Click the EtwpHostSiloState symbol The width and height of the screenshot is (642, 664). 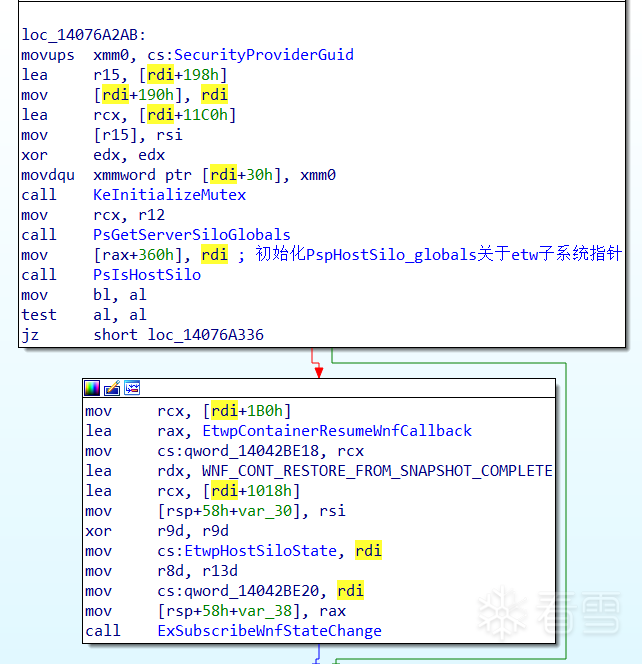260,551
